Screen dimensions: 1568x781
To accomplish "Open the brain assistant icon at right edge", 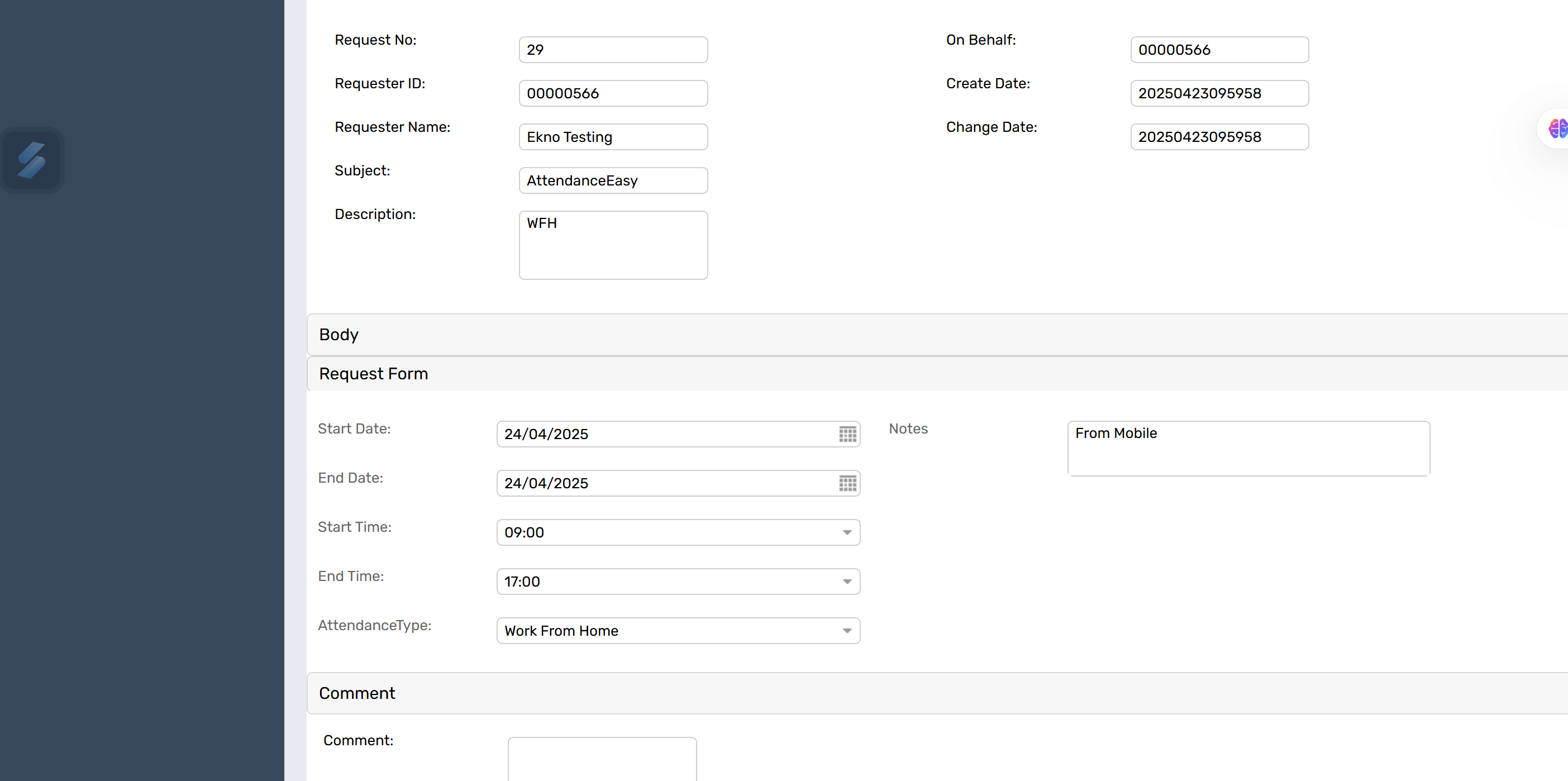I will (1557, 128).
